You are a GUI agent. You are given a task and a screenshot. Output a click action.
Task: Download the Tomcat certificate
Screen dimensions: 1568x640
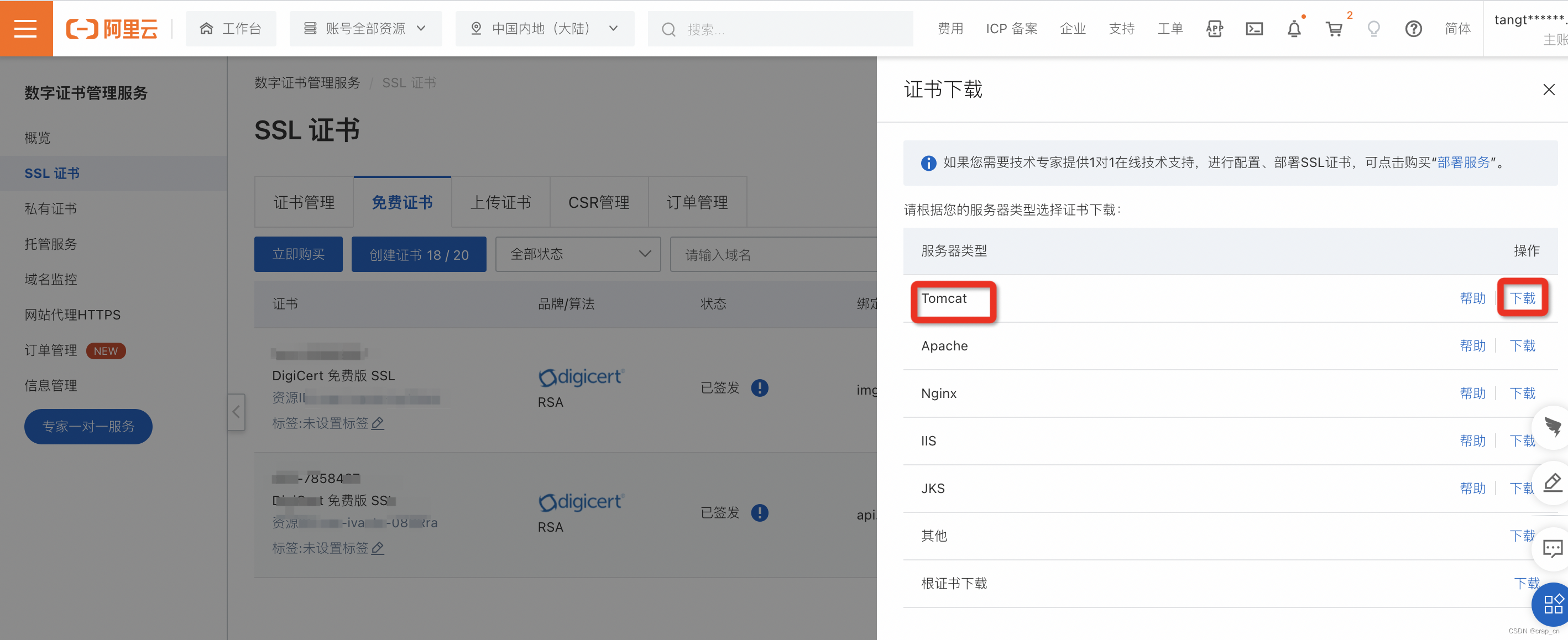1522,298
